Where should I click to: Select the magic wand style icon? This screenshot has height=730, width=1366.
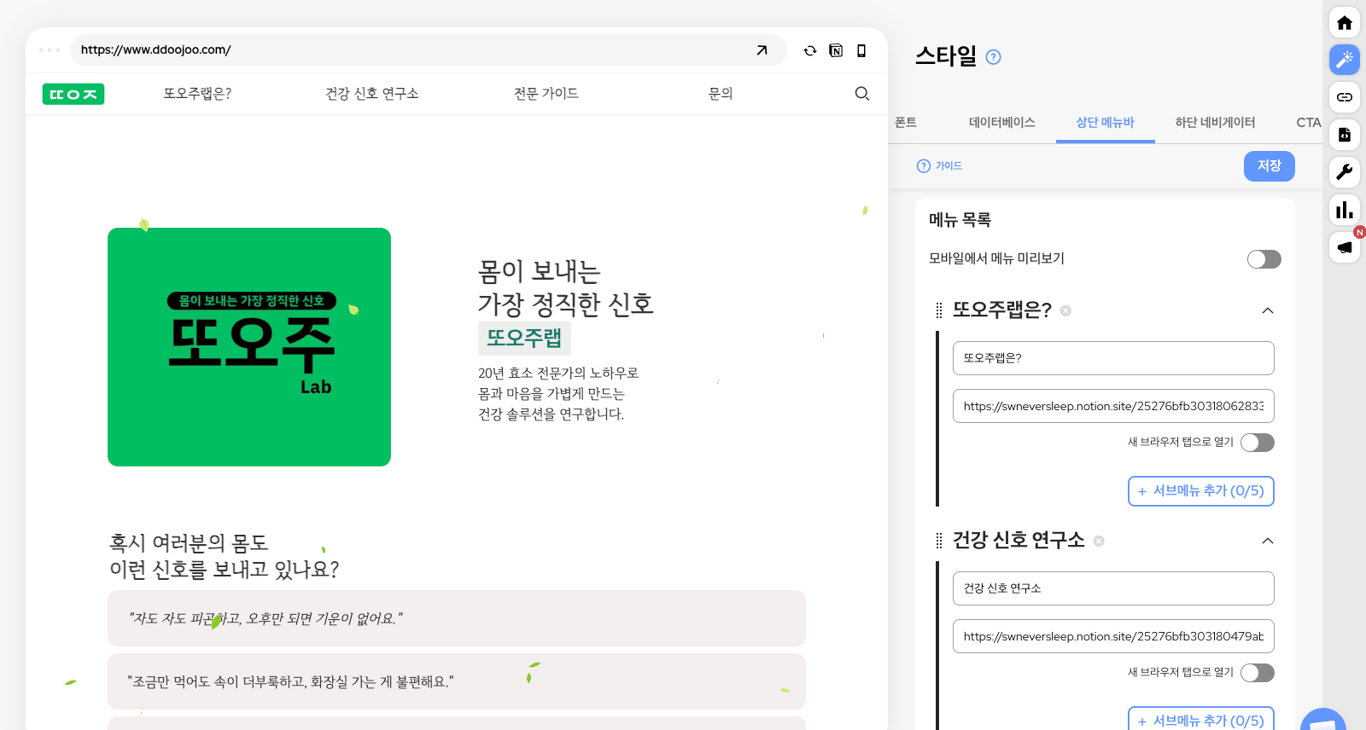[x=1344, y=60]
